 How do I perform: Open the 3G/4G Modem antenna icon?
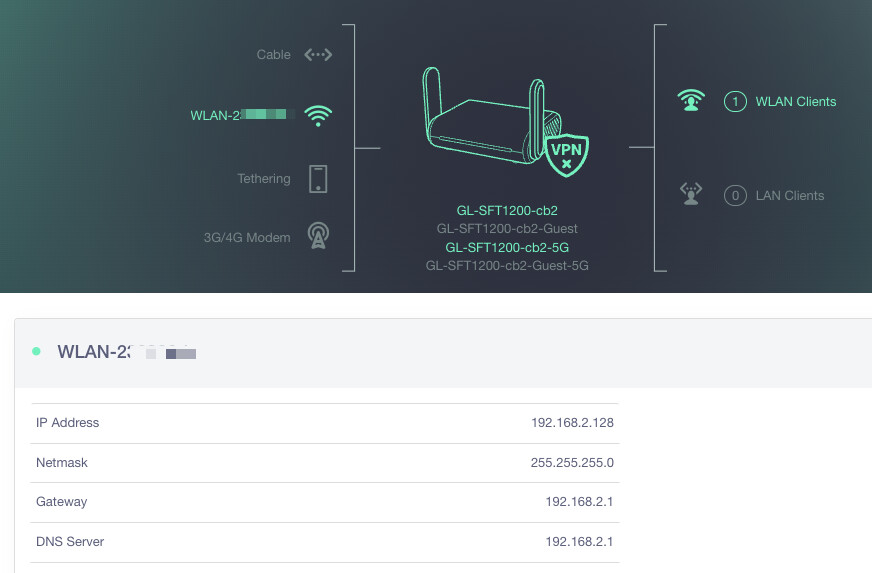click(x=318, y=237)
